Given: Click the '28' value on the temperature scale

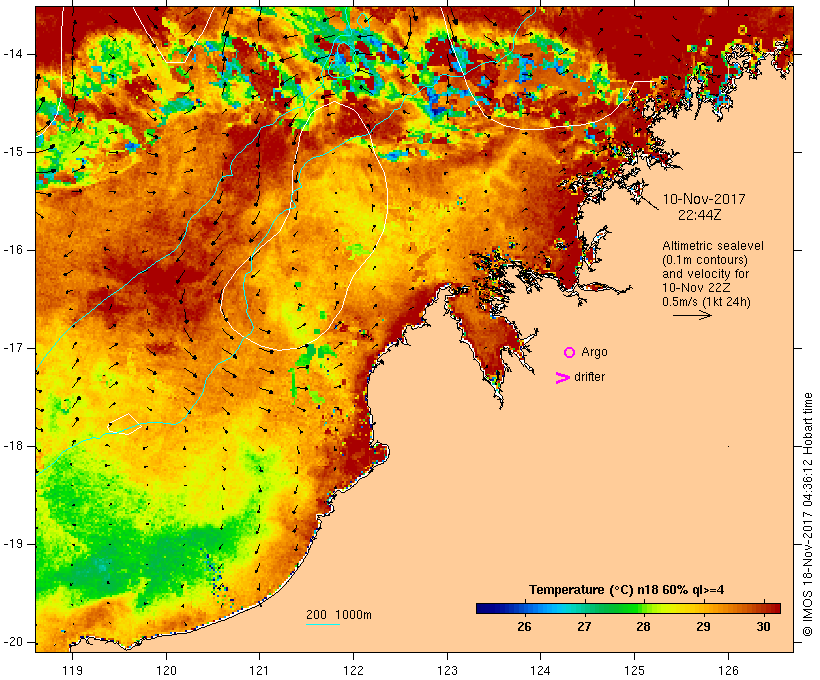Looking at the screenshot, I should (x=643, y=626).
